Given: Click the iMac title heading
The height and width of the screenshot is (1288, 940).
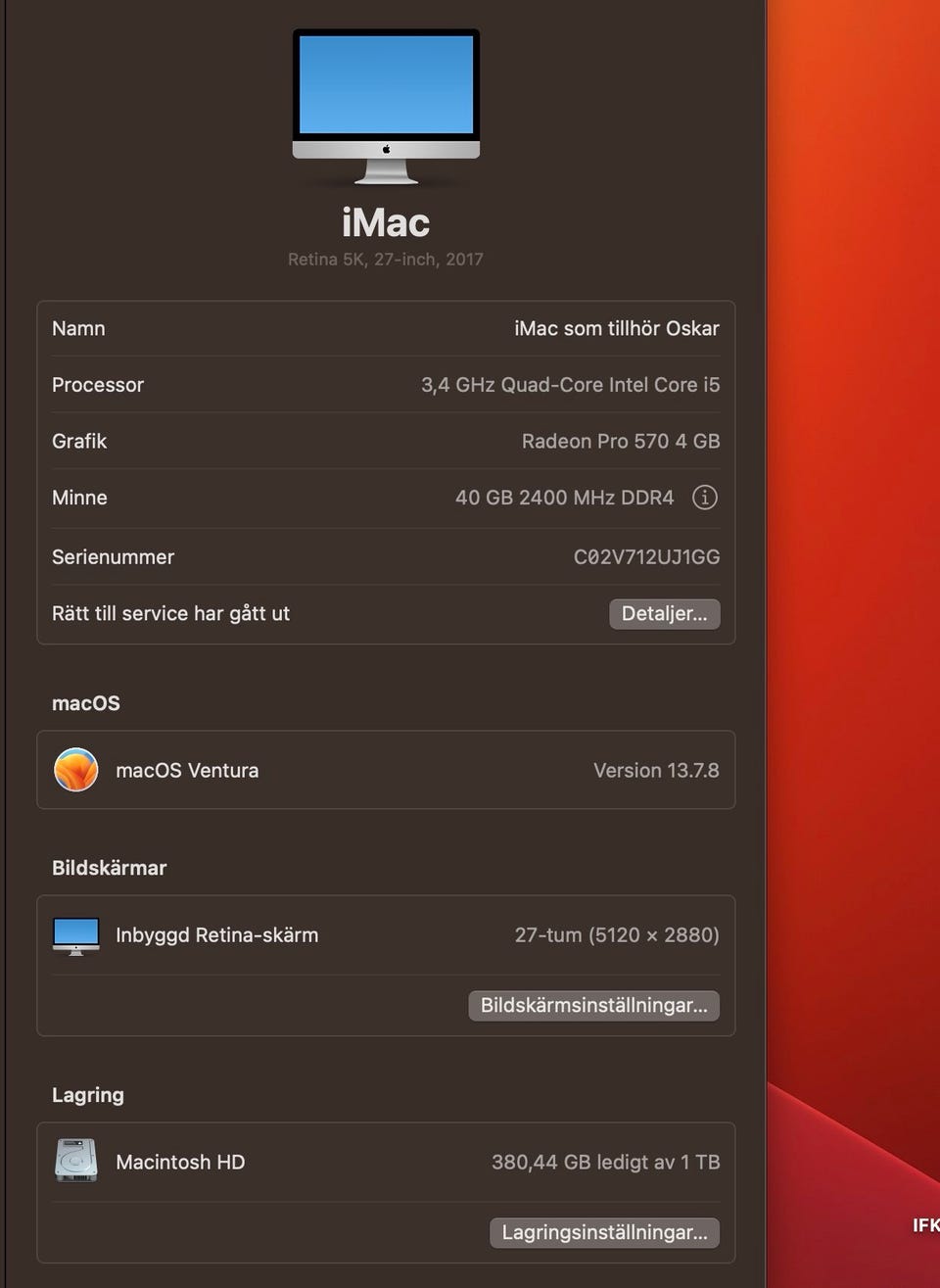Looking at the screenshot, I should pyautogui.click(x=386, y=222).
